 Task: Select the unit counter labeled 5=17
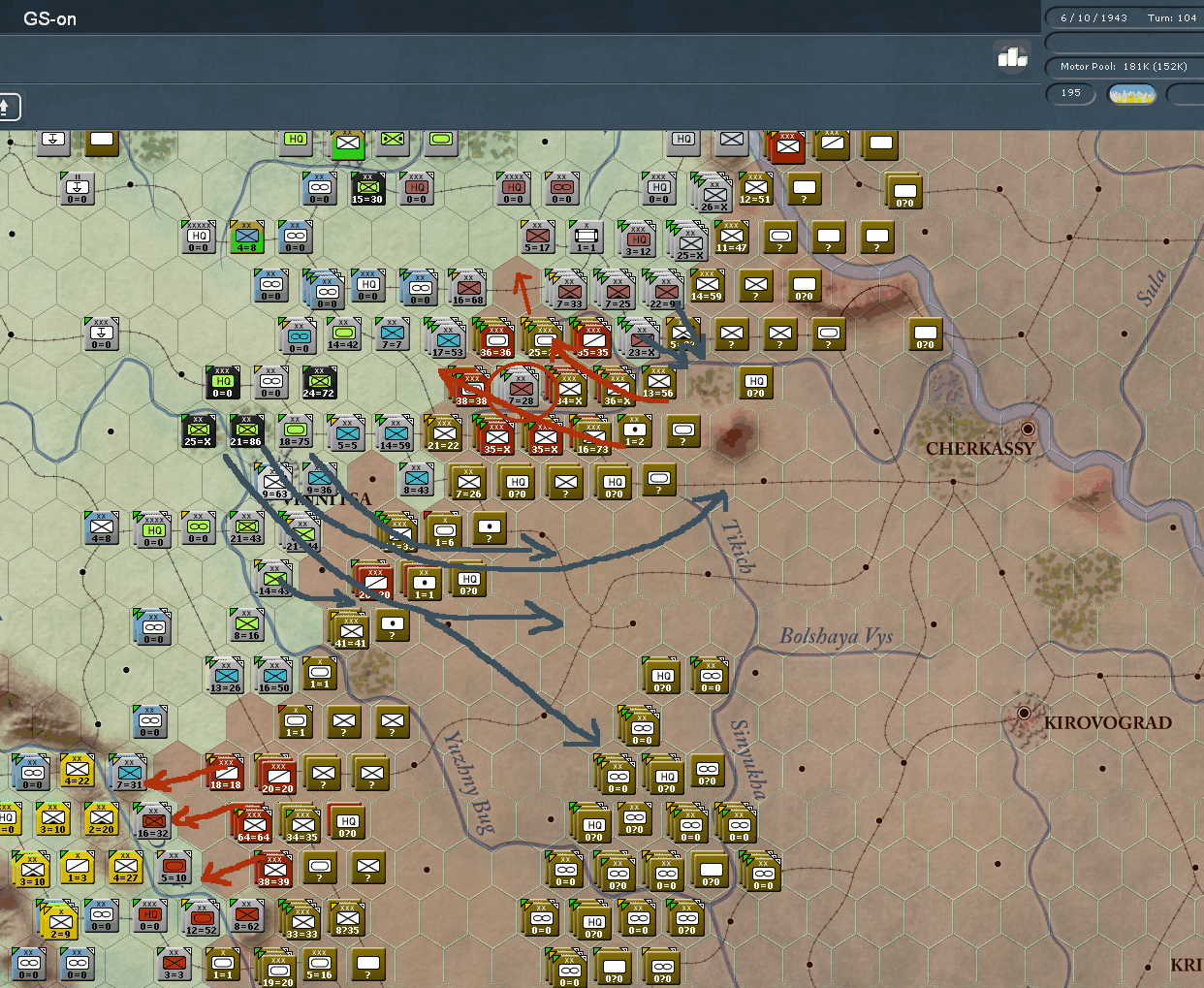[538, 238]
